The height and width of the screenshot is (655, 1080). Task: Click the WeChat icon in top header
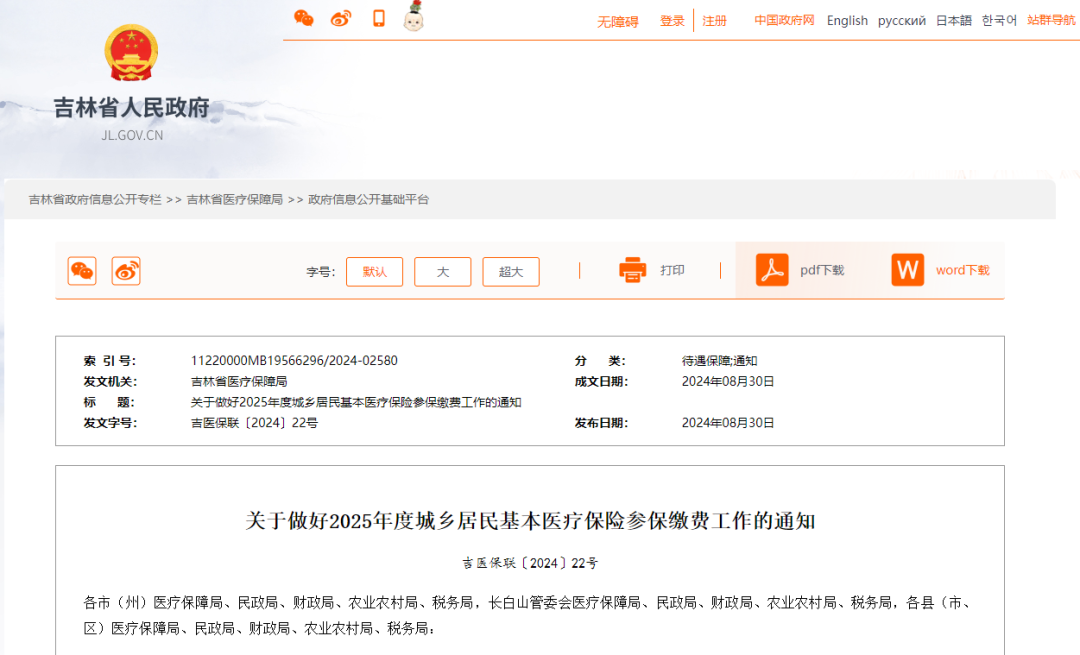pos(303,18)
